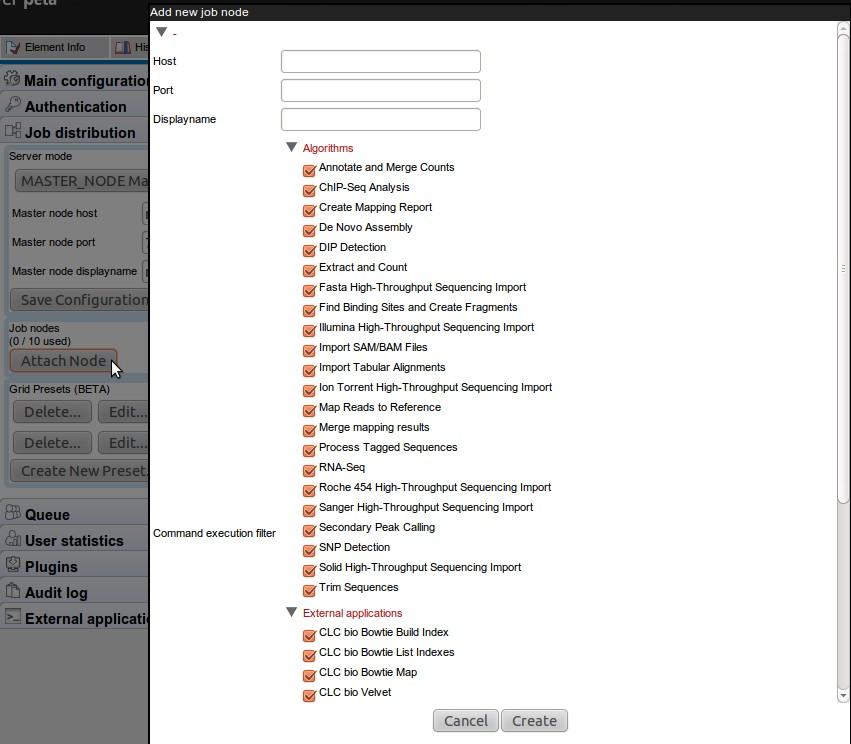Uncheck Merge mapping results
This screenshot has width=851, height=744.
(x=309, y=431)
